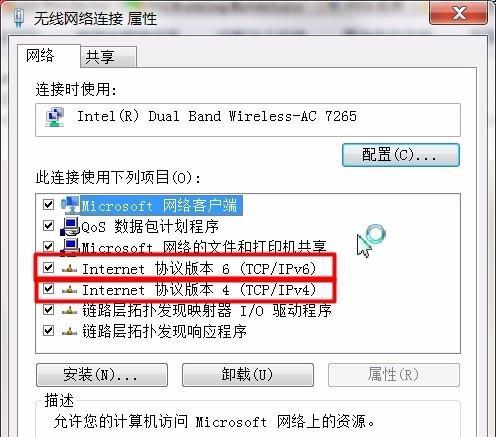The image size is (496, 437).
Task: Uncheck 链路层拓扑发现响应程序 checkbox
Action: (49, 330)
